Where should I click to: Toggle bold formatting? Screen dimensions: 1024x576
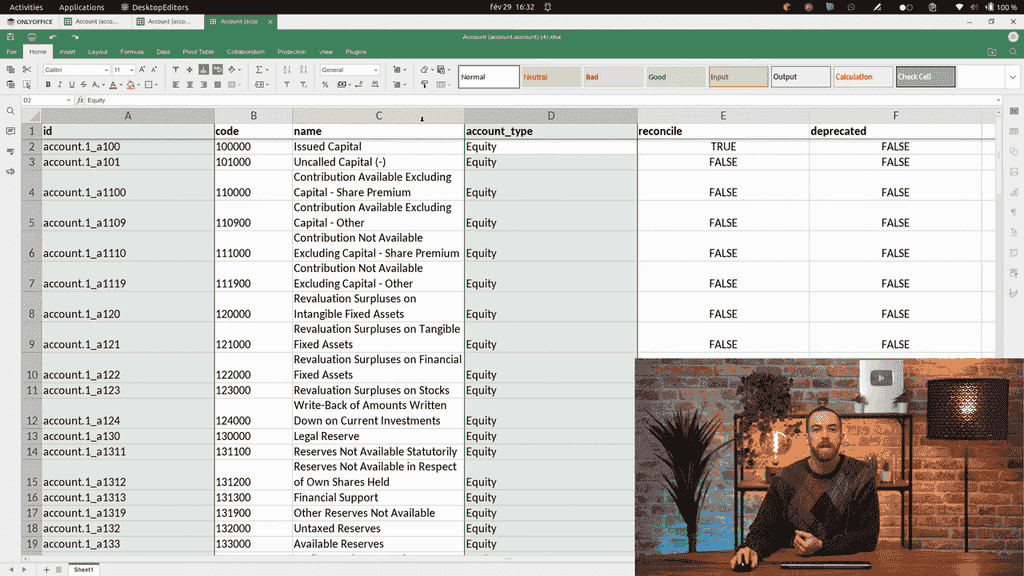[x=47, y=85]
